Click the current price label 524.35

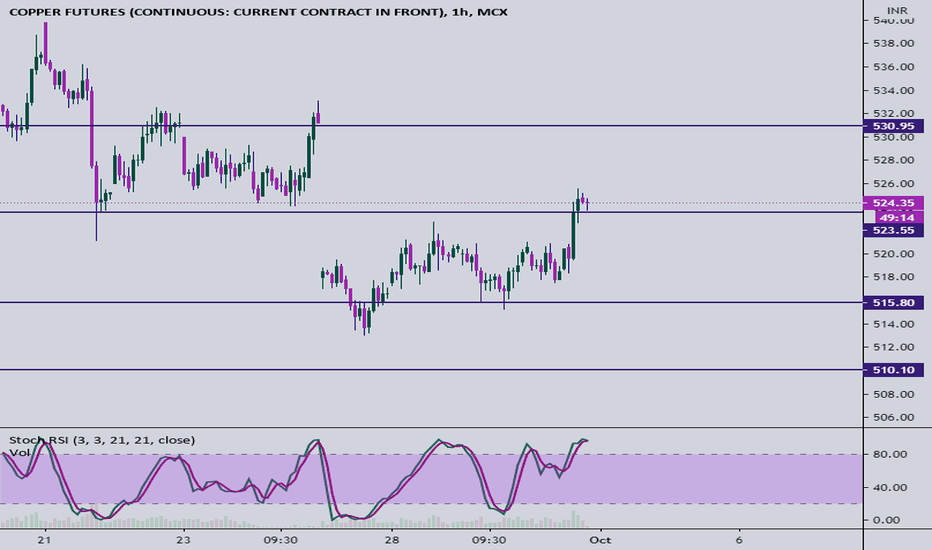point(893,203)
